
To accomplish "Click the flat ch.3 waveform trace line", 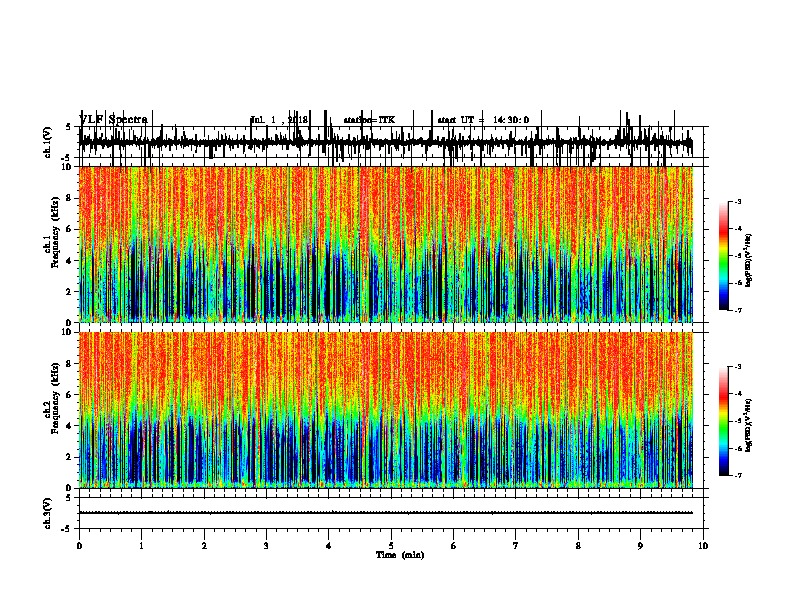I will coord(386,513).
